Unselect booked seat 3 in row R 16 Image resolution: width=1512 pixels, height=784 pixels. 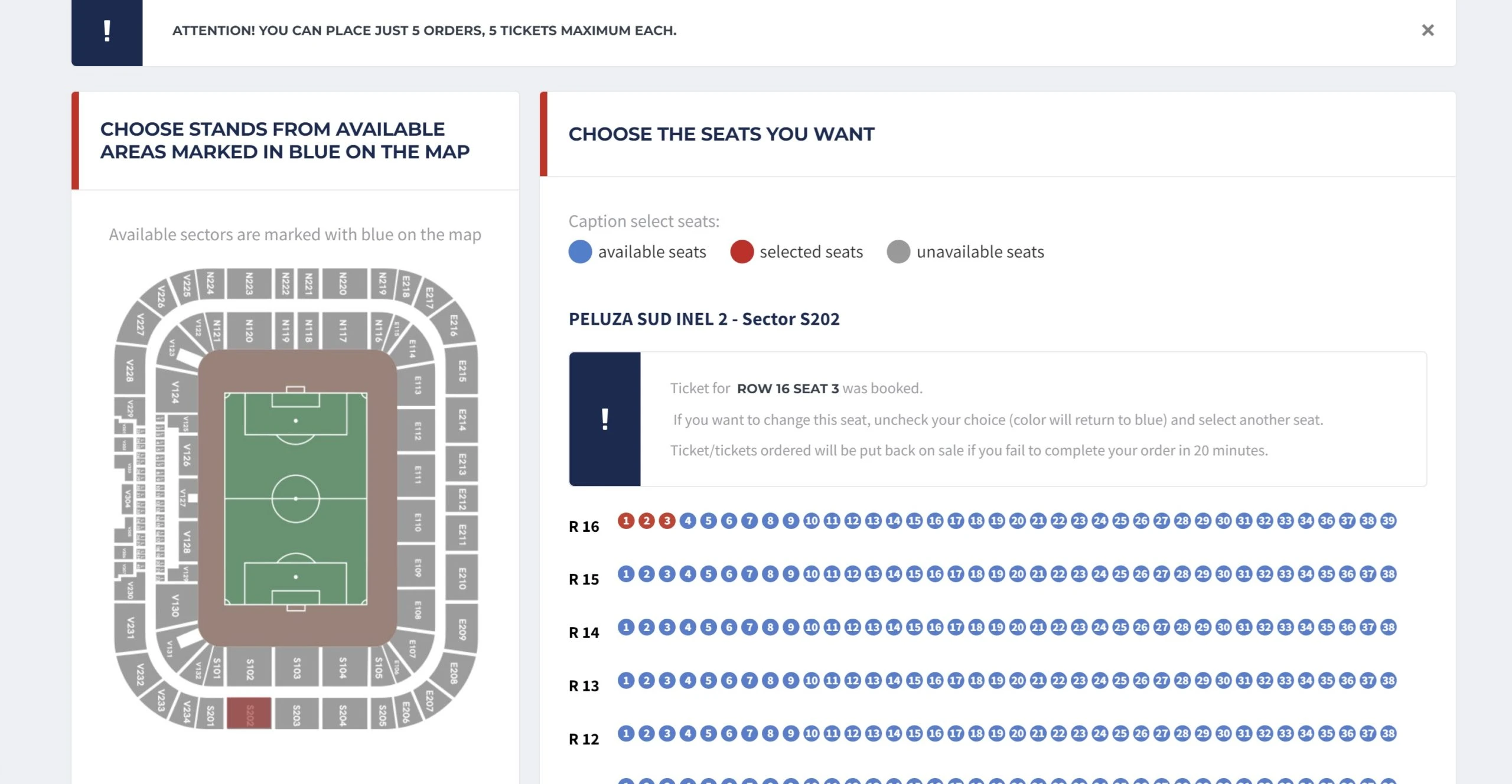(667, 521)
